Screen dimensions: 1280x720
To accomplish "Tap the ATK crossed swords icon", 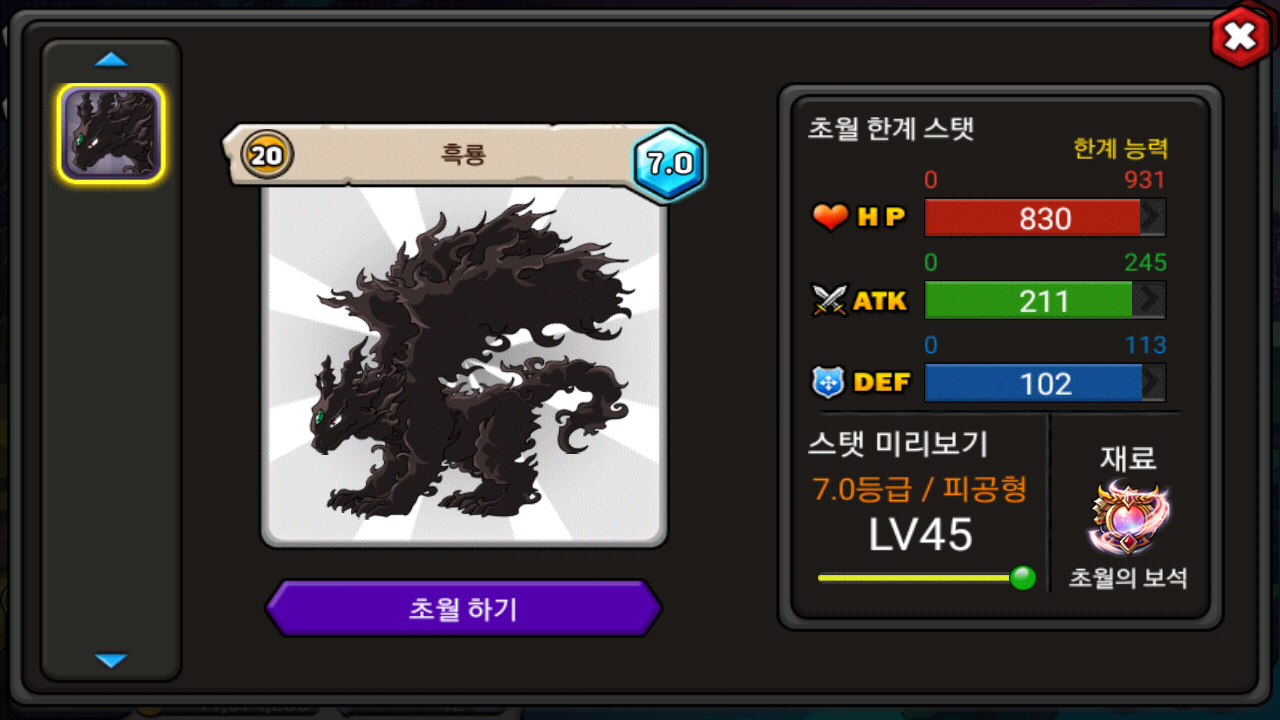I will [x=830, y=300].
